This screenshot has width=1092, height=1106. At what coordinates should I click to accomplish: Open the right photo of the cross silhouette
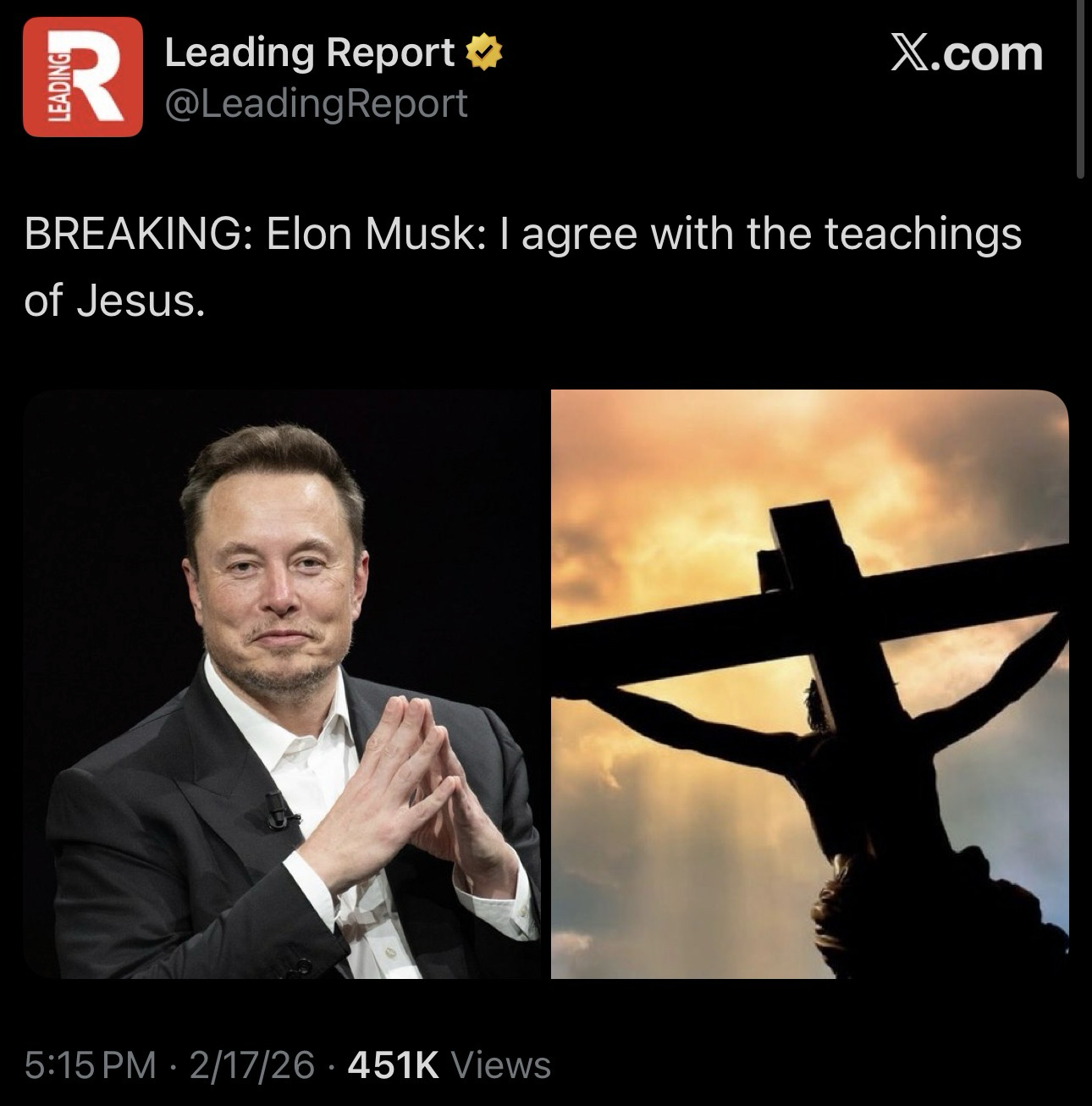pos(810,684)
